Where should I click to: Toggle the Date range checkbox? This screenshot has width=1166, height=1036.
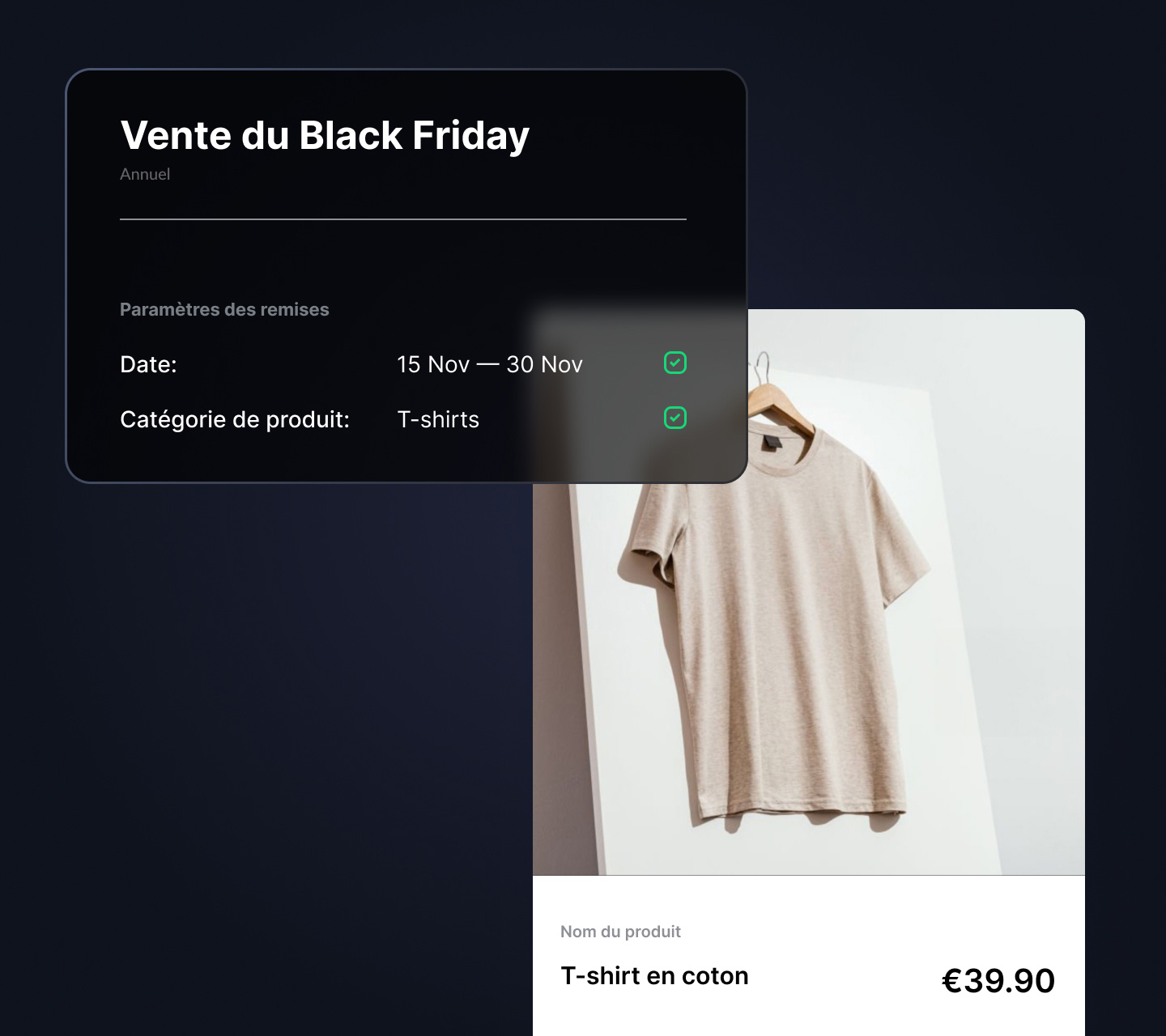(675, 363)
